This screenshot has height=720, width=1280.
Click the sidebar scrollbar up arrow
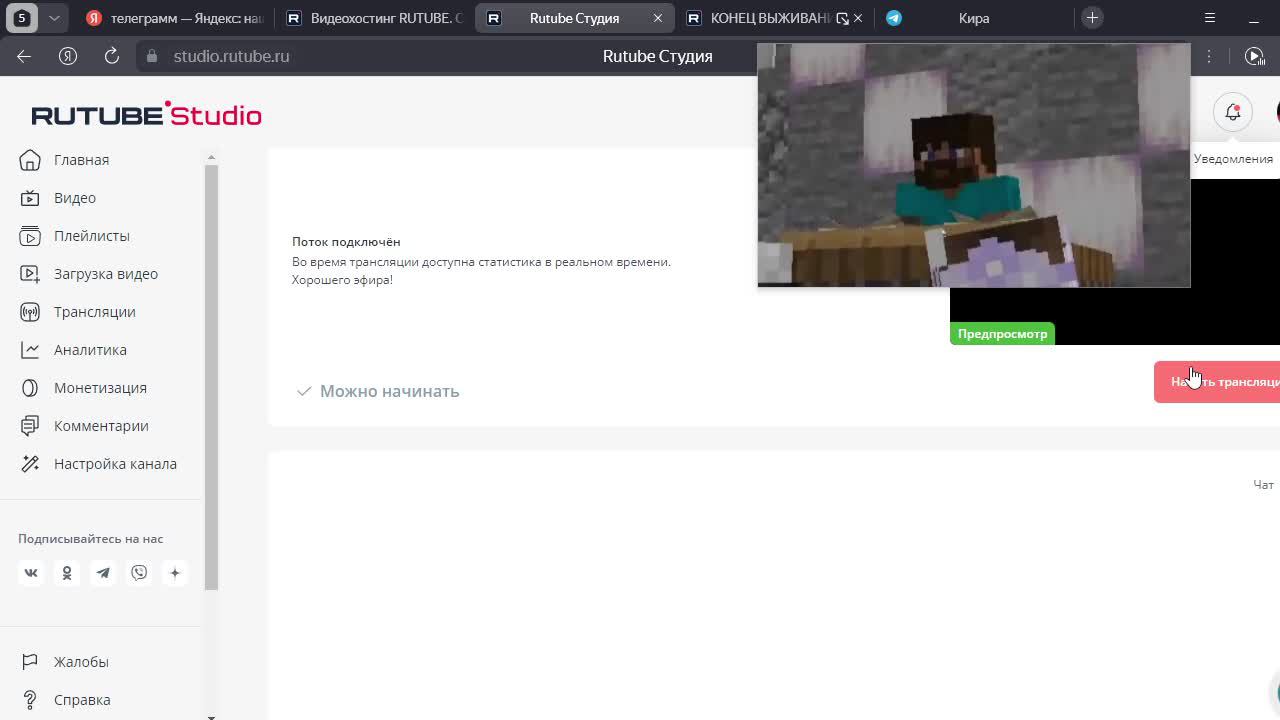(x=211, y=157)
